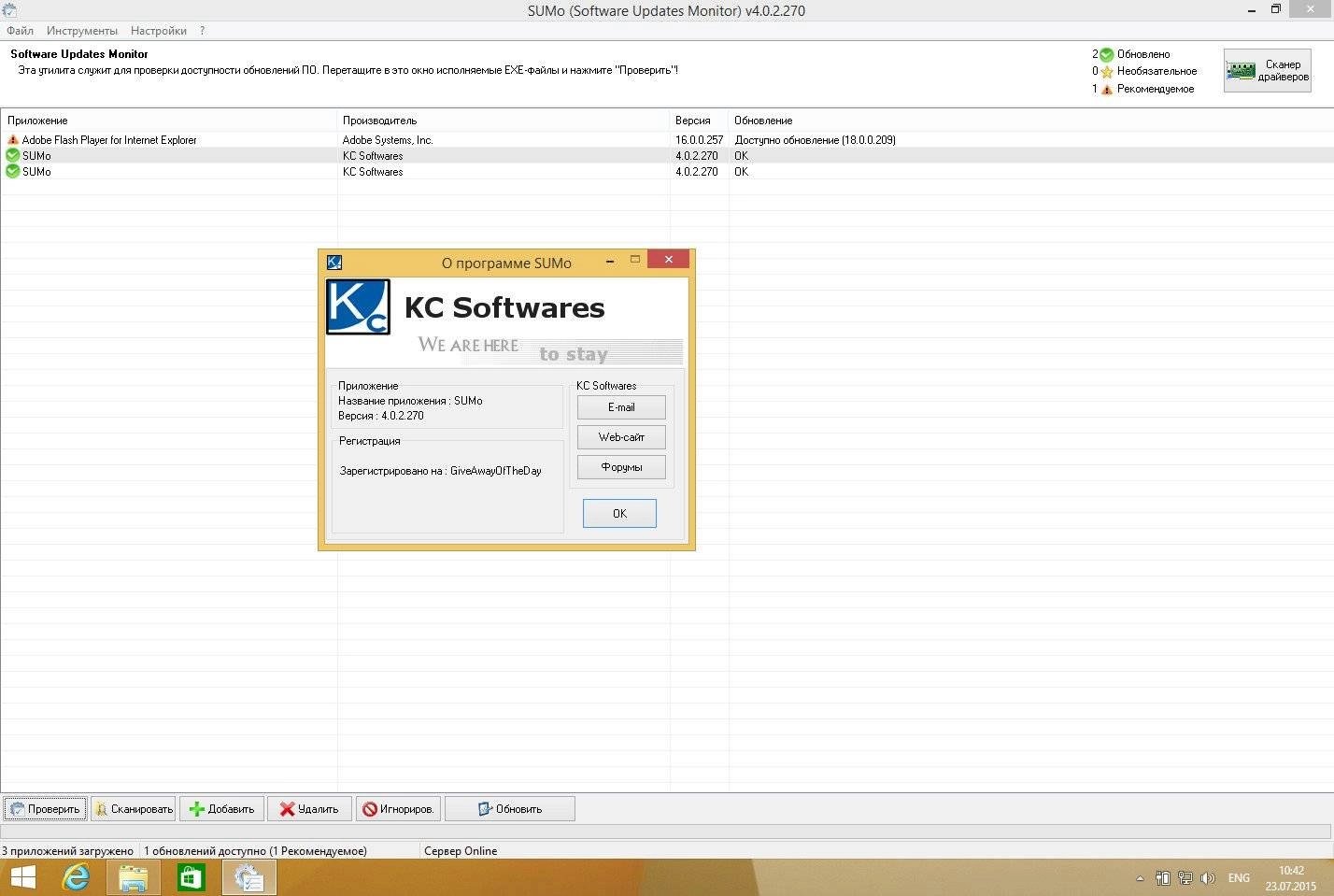
Task: Click the Проверить button
Action: tap(46, 809)
